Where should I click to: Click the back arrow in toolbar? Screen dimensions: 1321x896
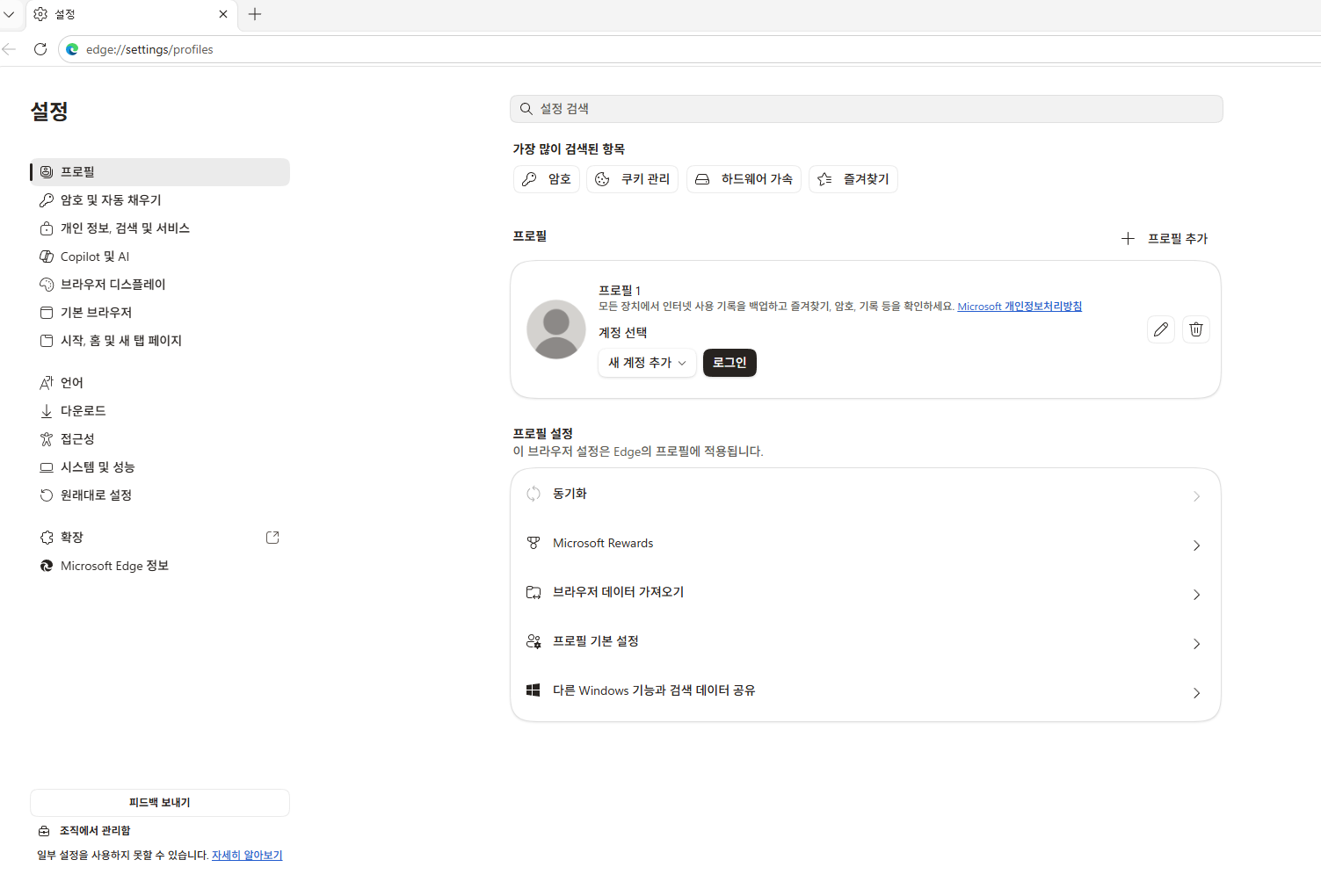click(x=10, y=49)
